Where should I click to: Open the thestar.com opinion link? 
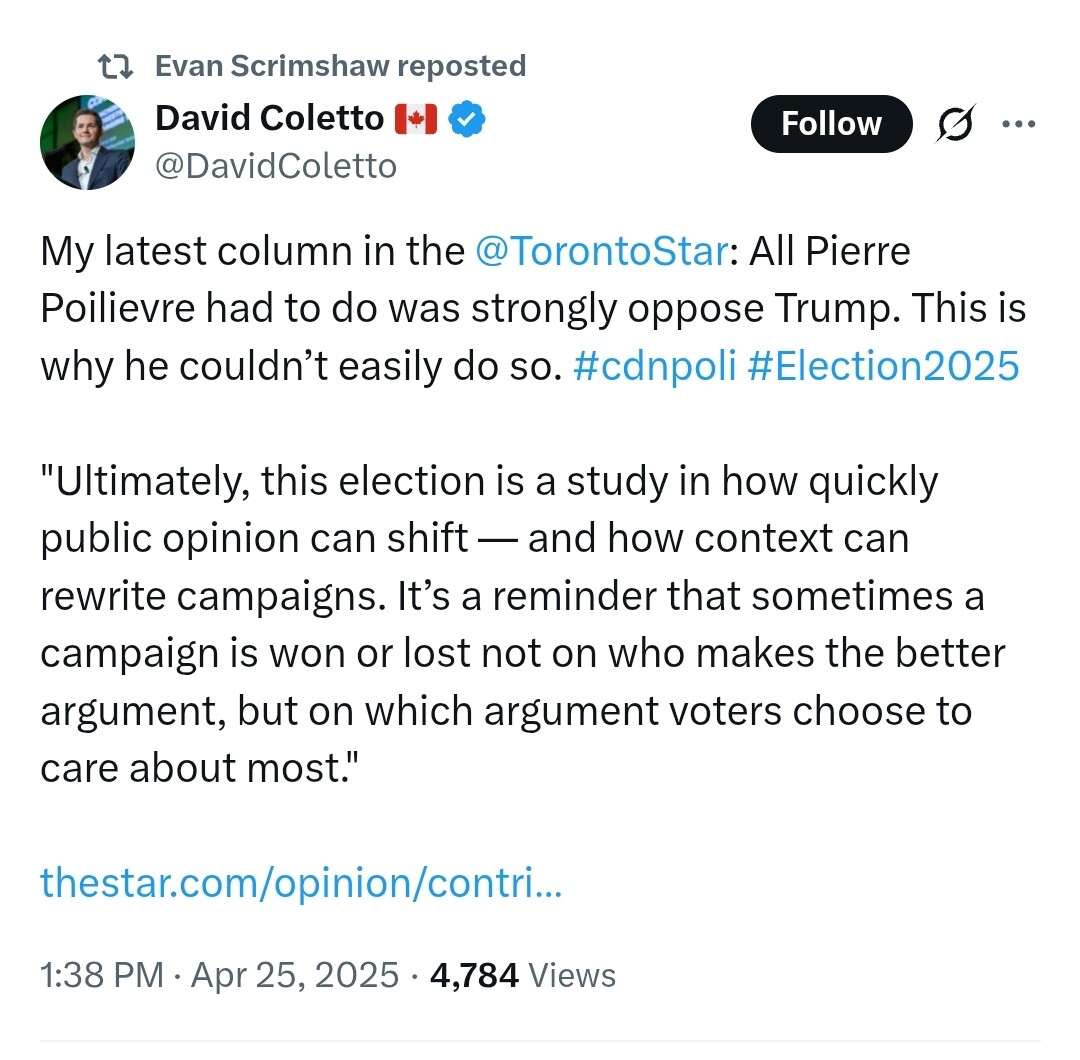[301, 882]
